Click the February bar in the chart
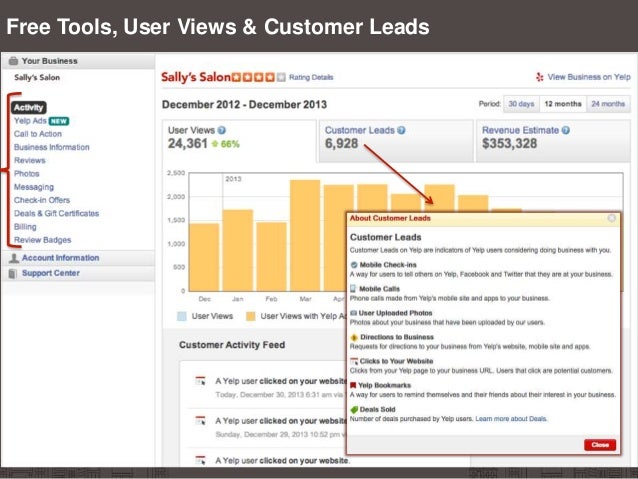Image resolution: width=638 pixels, height=479 pixels. point(271,256)
